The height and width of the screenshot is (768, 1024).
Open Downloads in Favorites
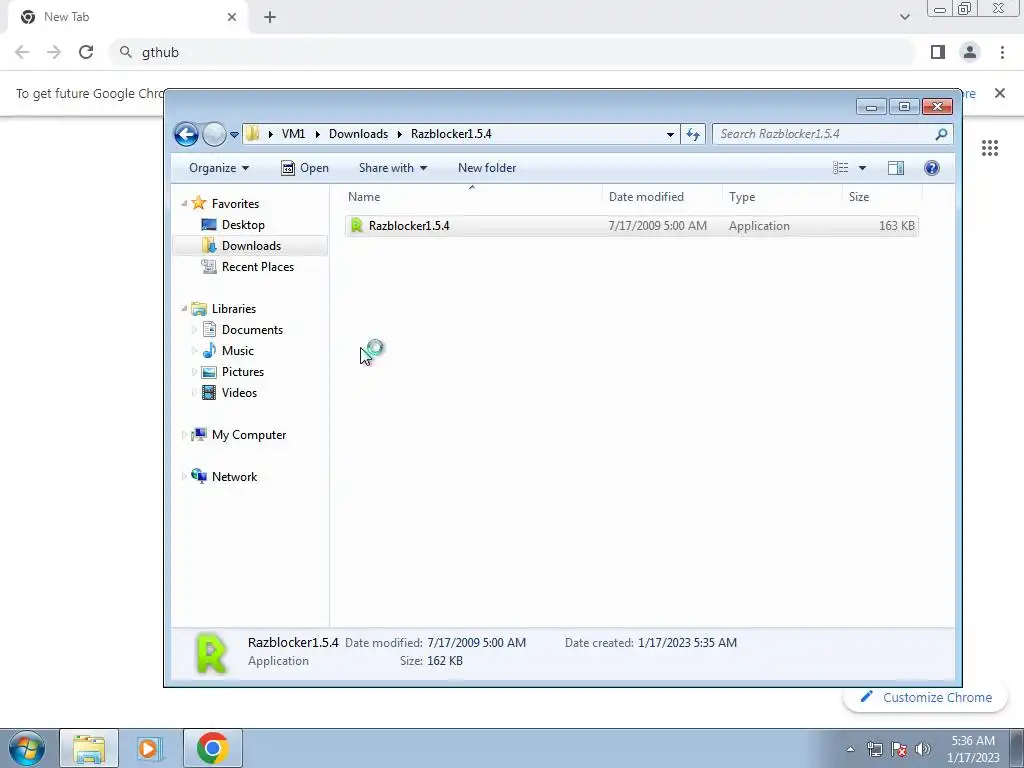point(251,246)
